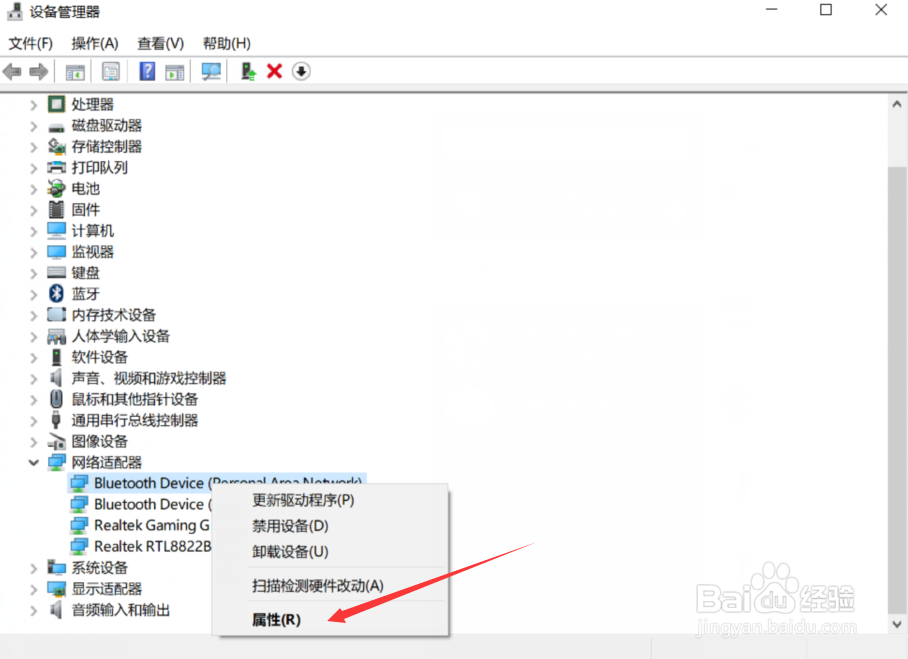Click the Scan for hardware changes toolbar icon

212,71
